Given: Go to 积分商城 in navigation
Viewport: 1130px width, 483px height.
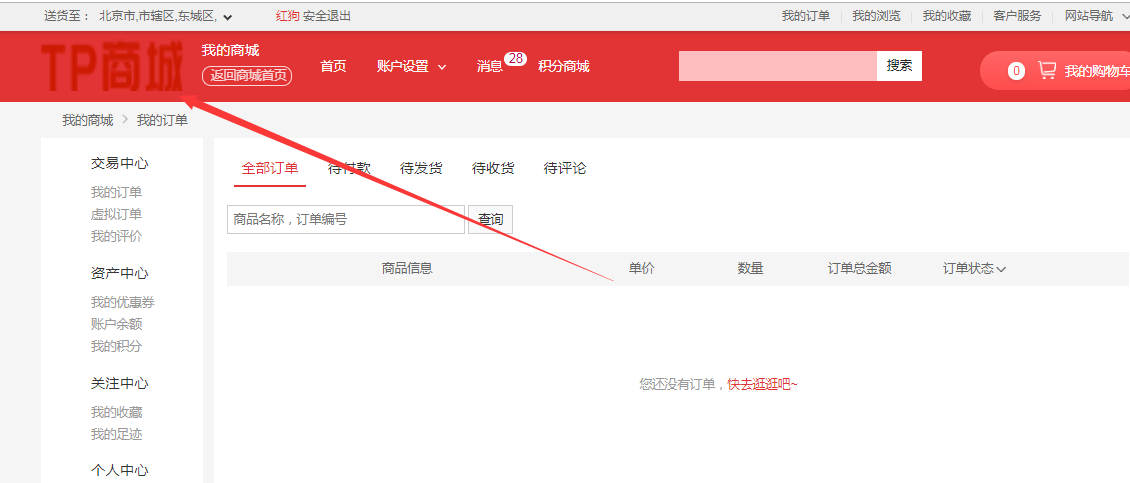Looking at the screenshot, I should (x=563, y=66).
